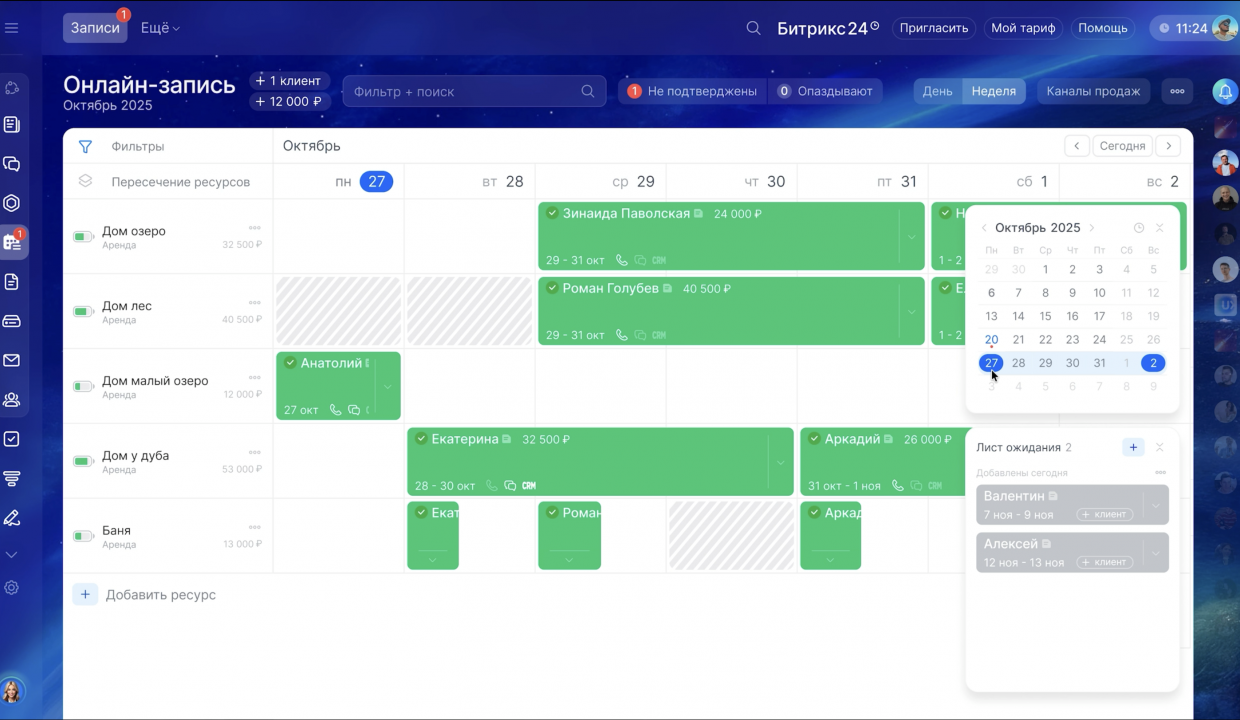Expand chevron on Екатерина Дом у дуба booking
1240x720 pixels.
coord(781,462)
